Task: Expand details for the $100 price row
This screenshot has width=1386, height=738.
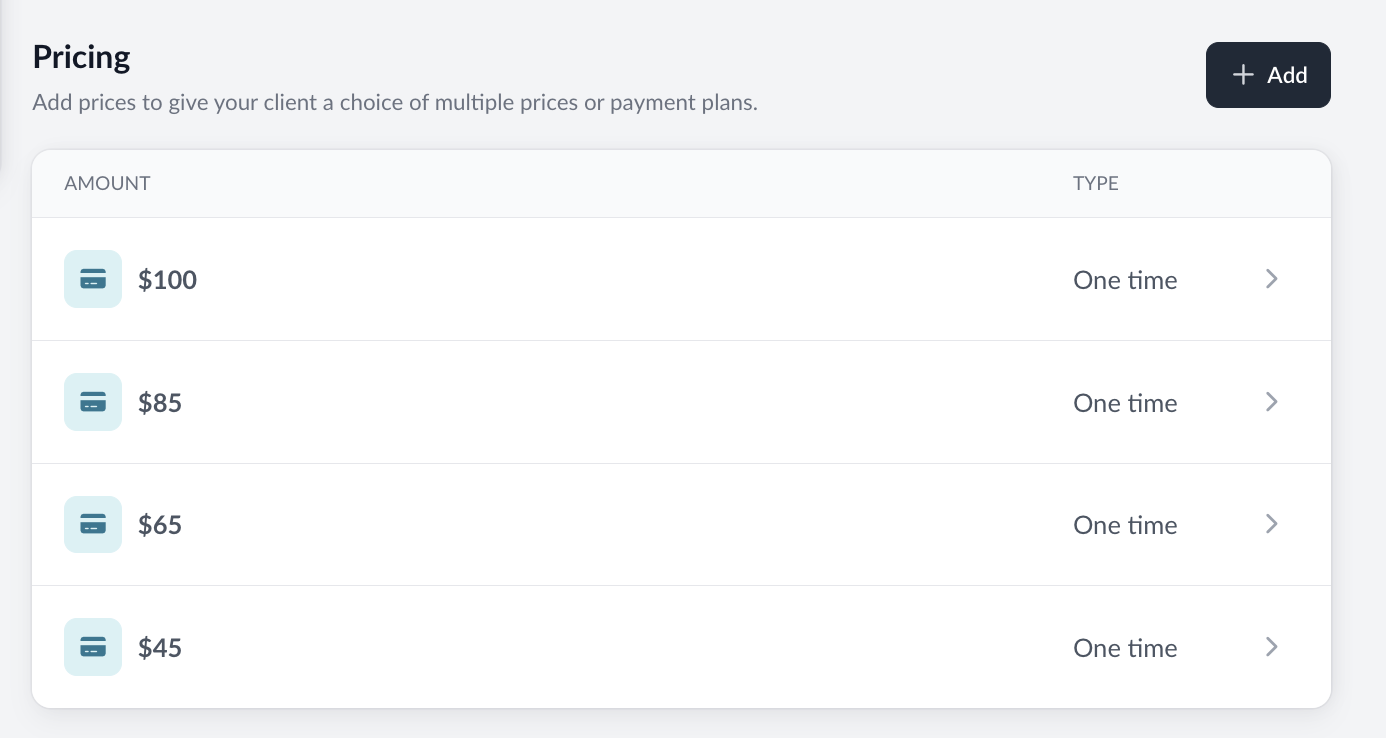Action: pos(1271,279)
